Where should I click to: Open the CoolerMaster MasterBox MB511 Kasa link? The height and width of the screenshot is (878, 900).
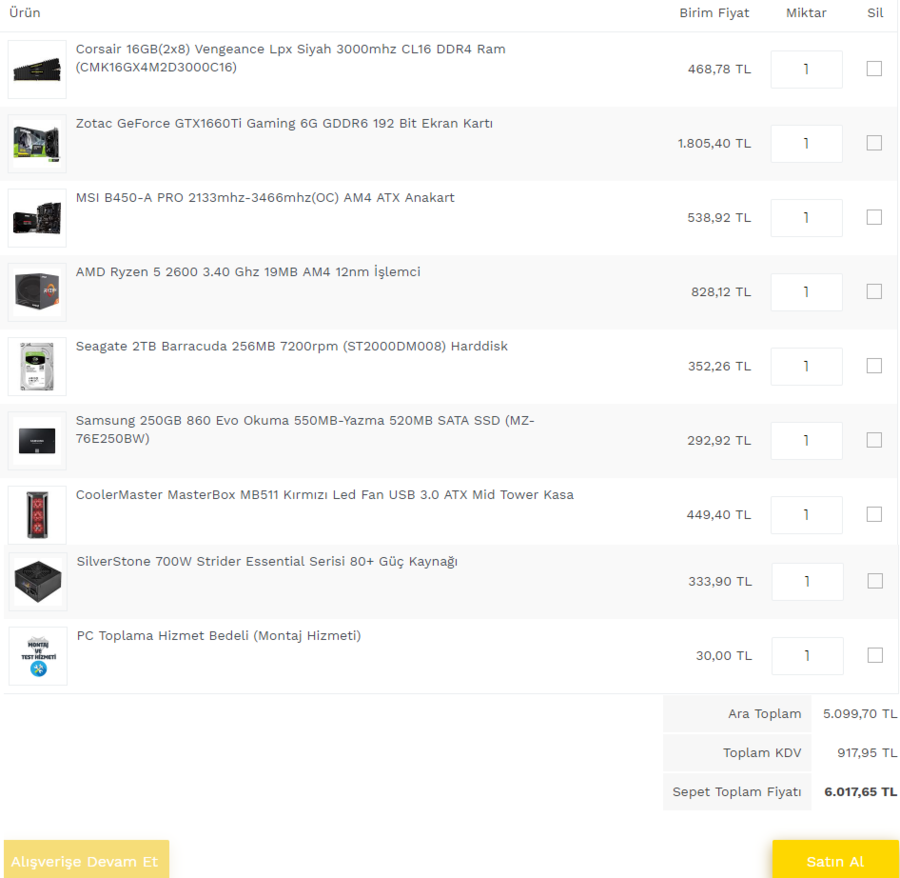[x=325, y=495]
